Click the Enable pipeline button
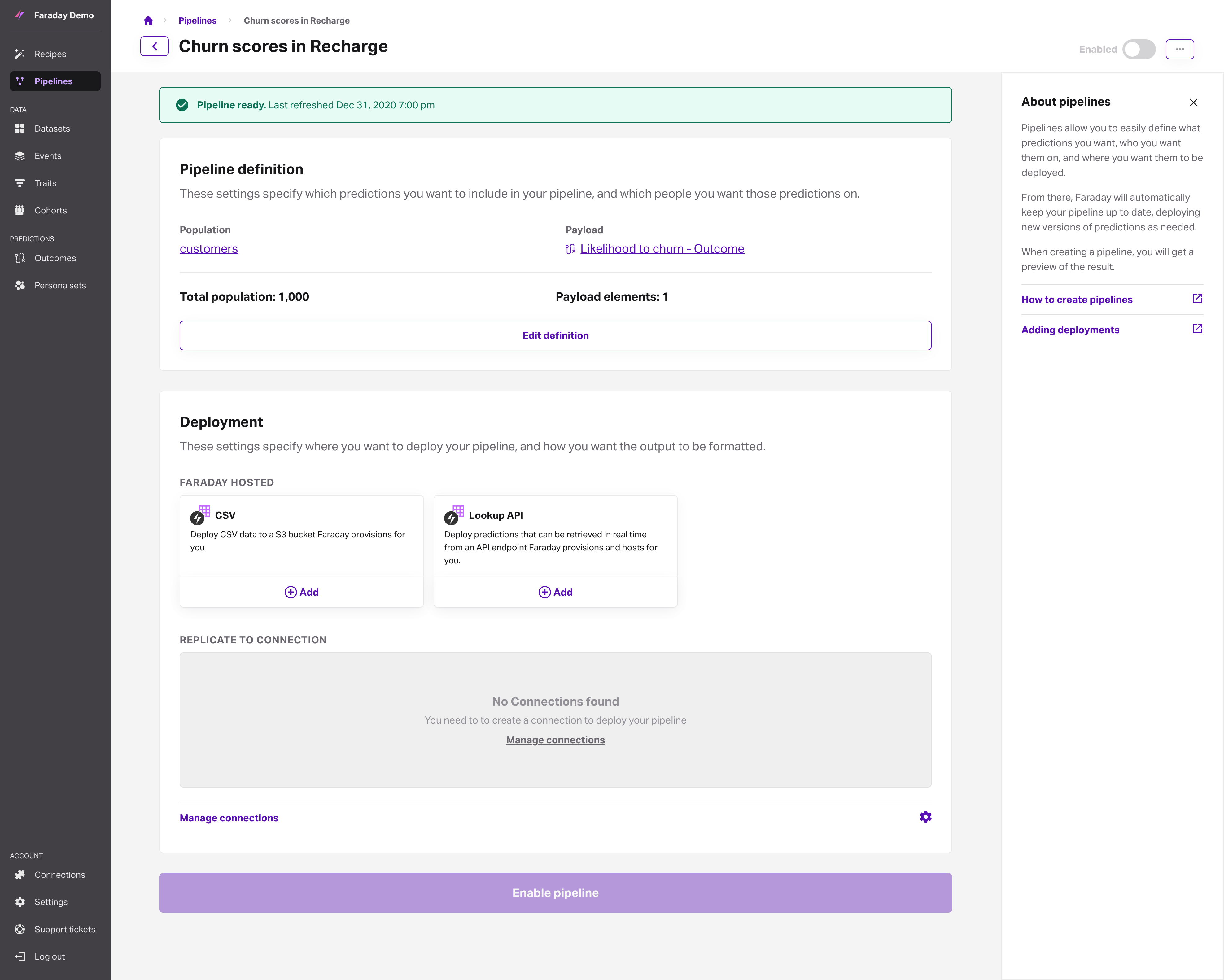The image size is (1224, 980). tap(555, 893)
